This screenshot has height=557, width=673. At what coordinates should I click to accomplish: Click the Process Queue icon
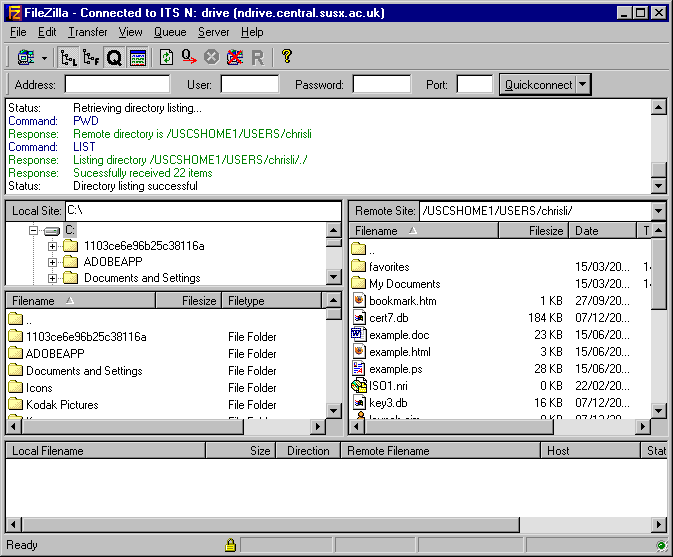[189, 57]
